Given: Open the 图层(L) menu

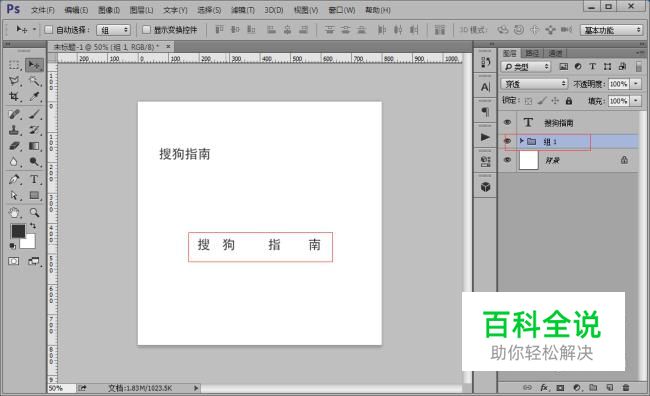Looking at the screenshot, I should tap(141, 10).
